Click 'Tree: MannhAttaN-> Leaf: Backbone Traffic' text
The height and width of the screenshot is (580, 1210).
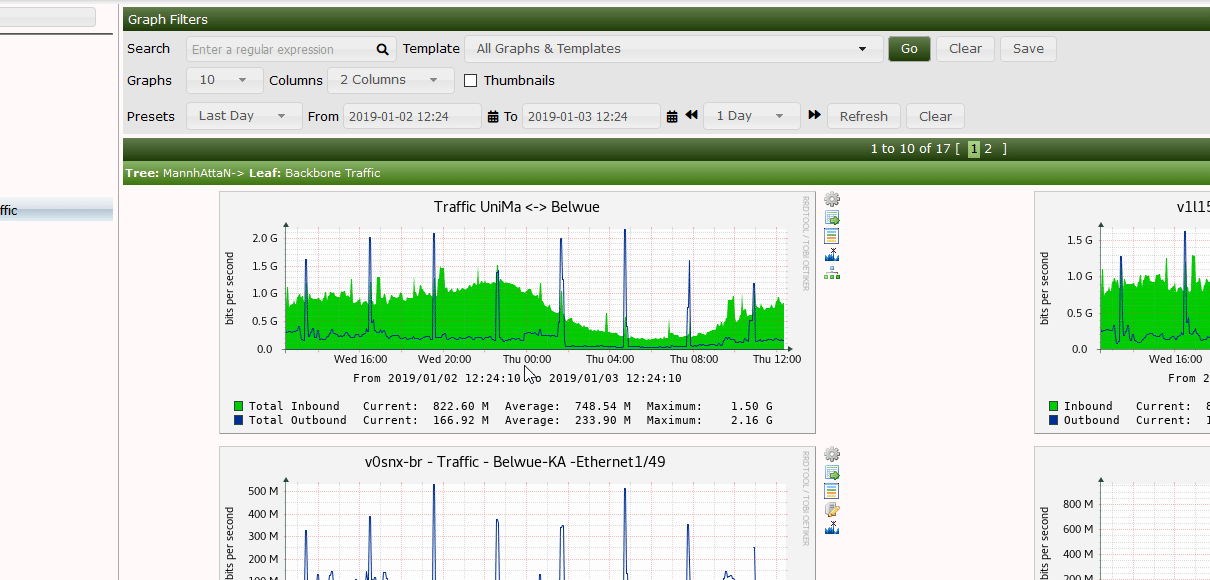(x=253, y=173)
